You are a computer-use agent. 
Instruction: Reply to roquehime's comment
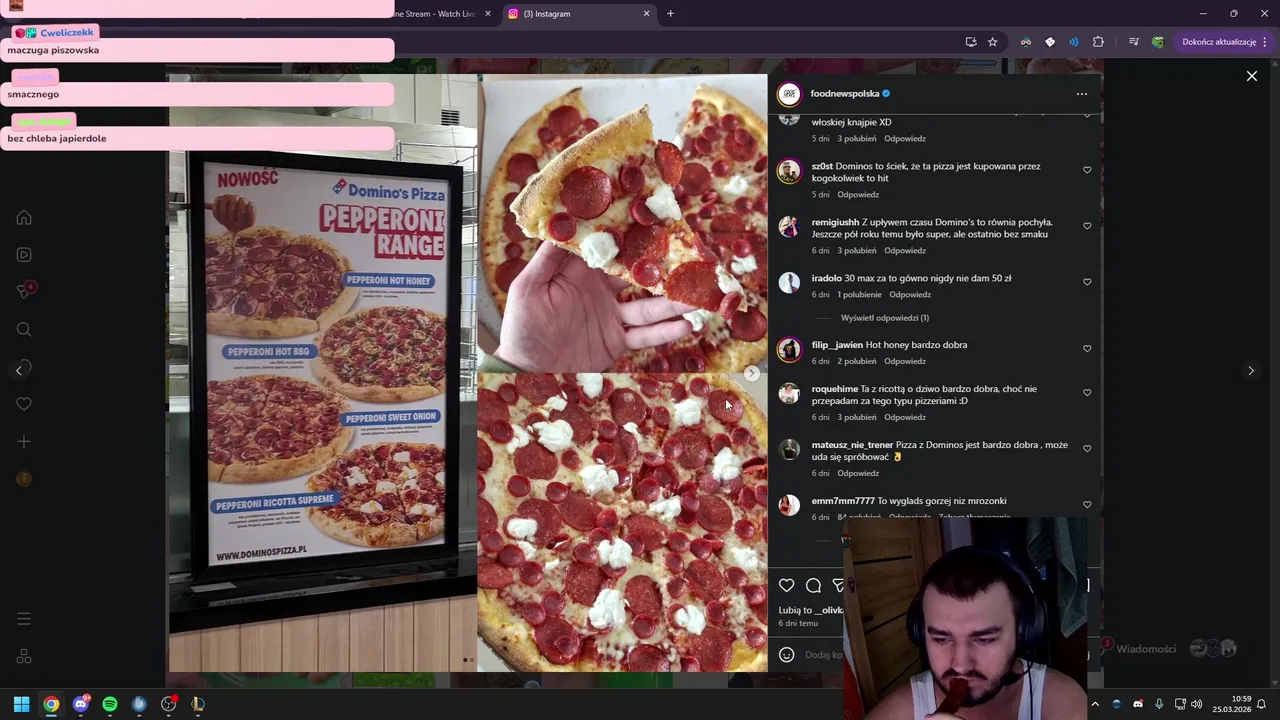[904, 417]
